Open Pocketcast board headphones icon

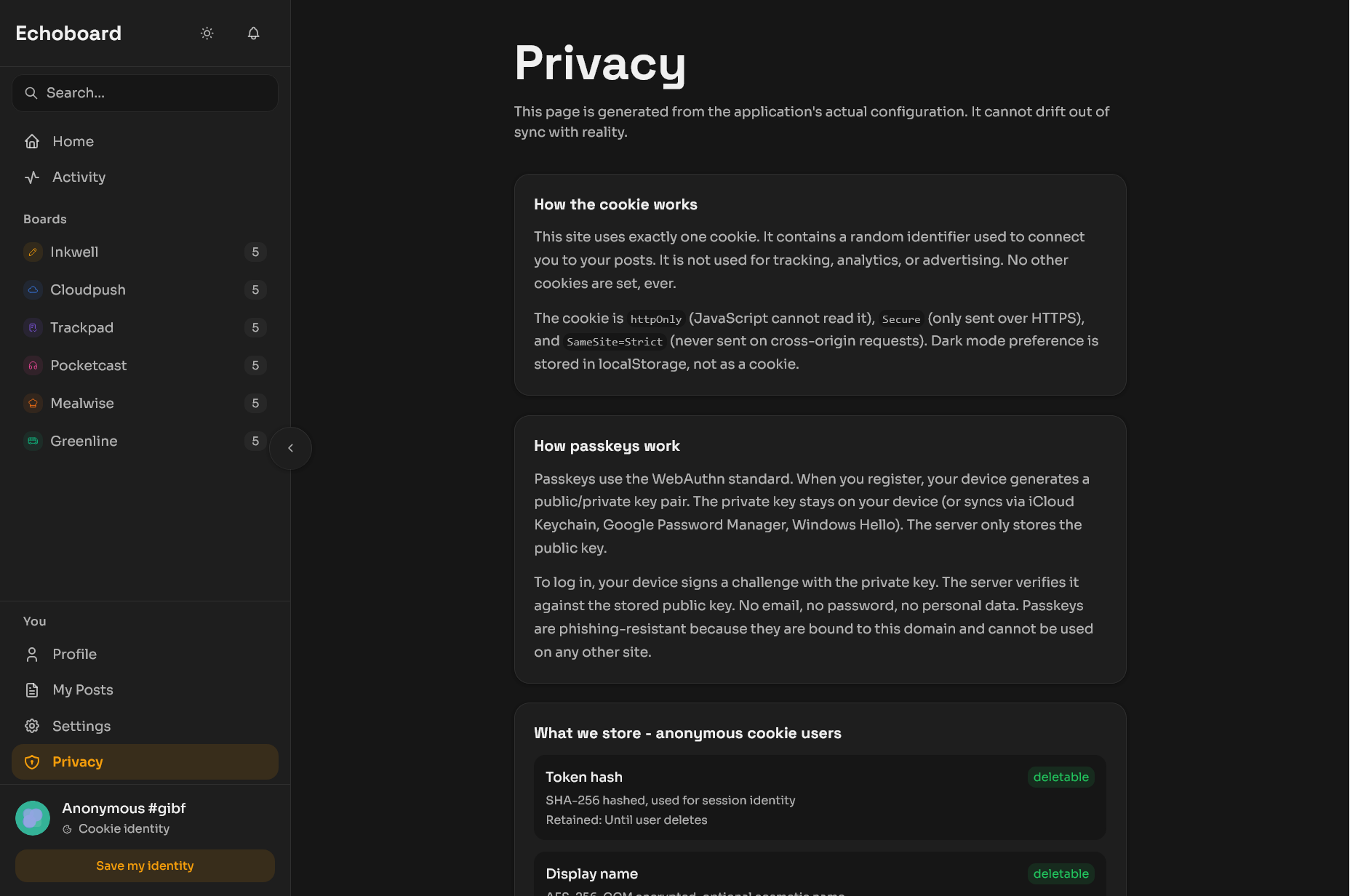pos(33,366)
